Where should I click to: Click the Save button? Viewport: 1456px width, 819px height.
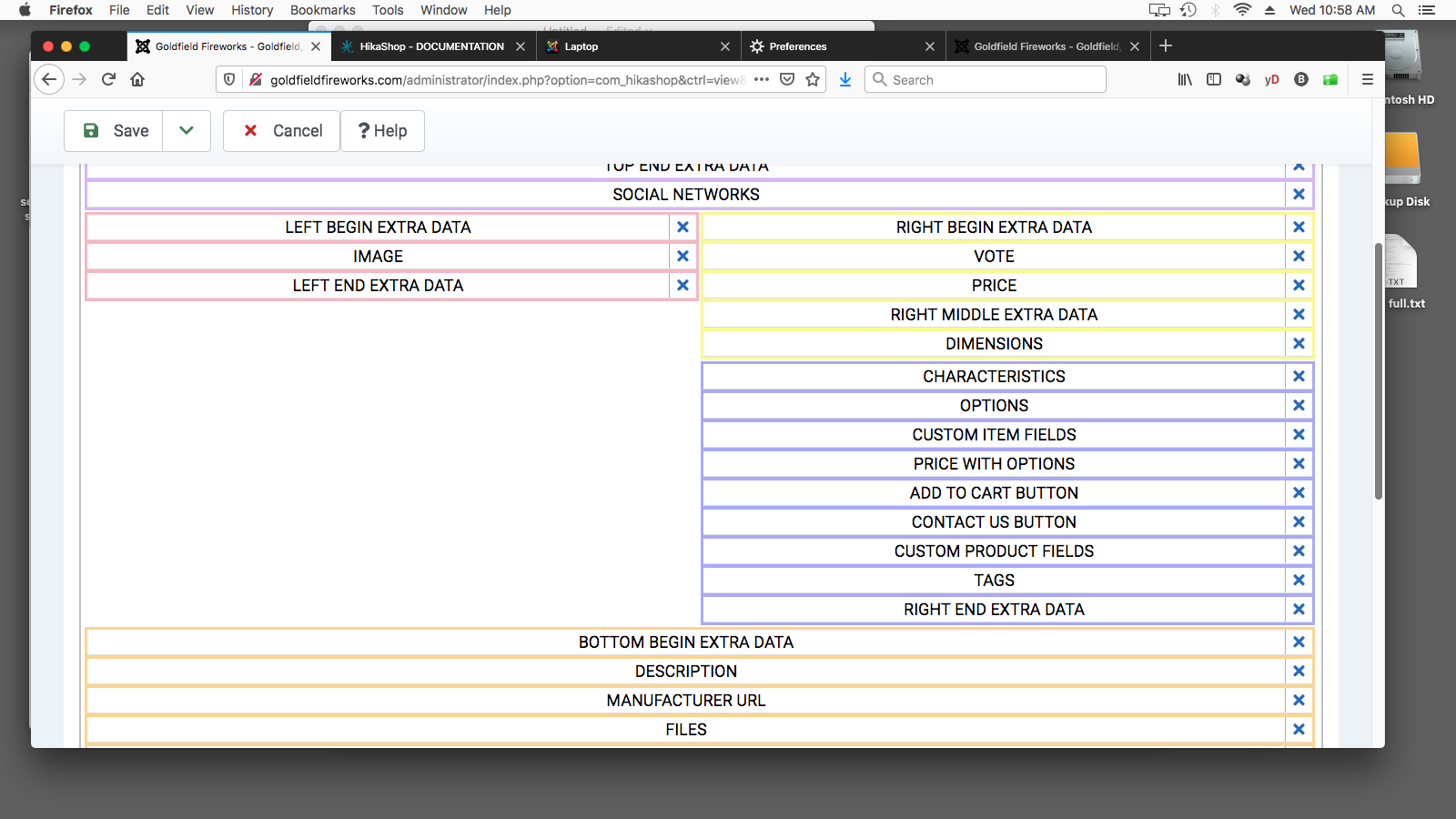[115, 131]
